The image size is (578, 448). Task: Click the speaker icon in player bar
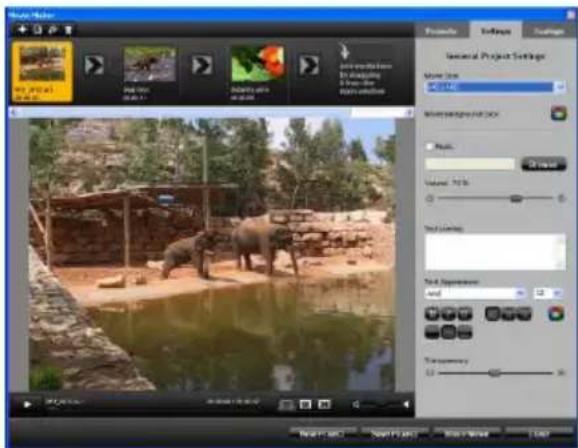point(356,404)
